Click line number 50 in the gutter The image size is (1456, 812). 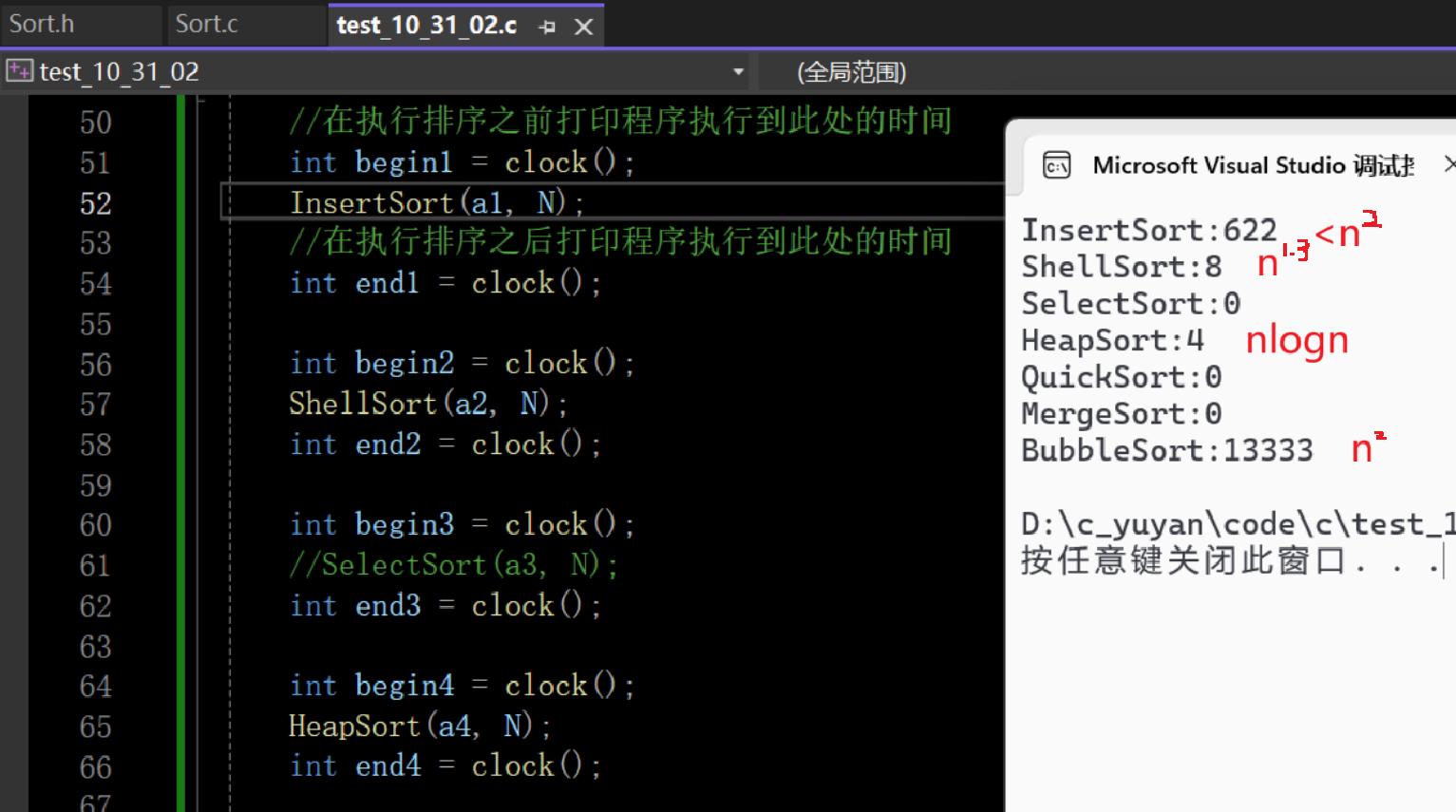coord(96,123)
